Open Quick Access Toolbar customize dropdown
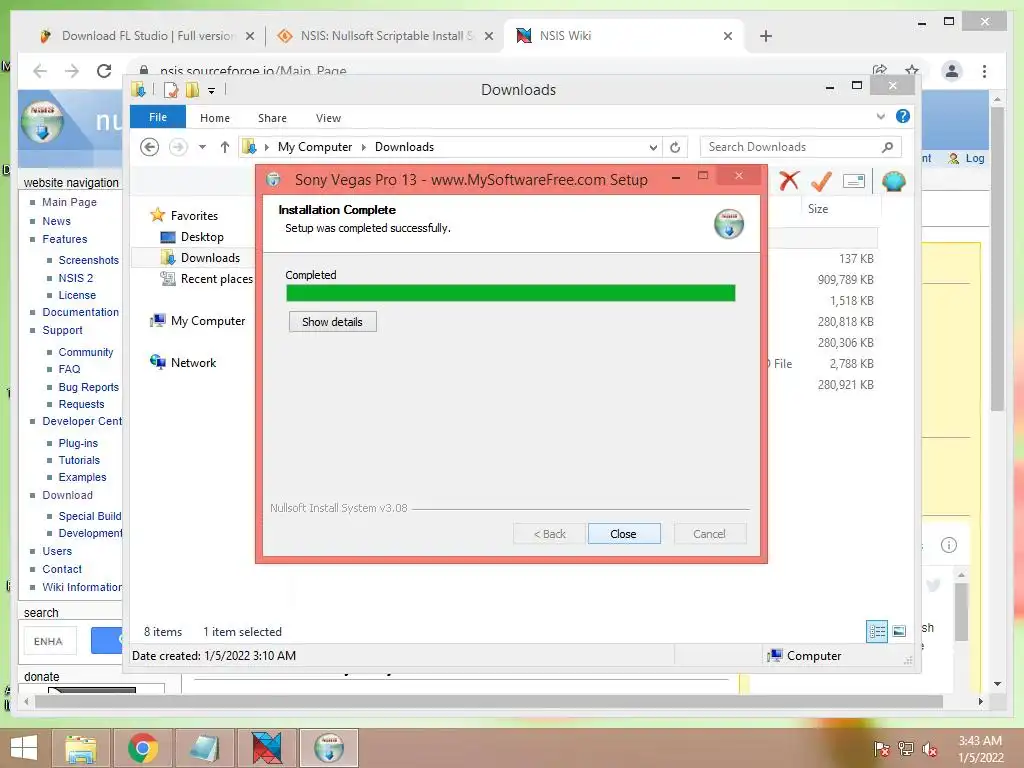Screen dimensions: 1024x768 (x=212, y=91)
